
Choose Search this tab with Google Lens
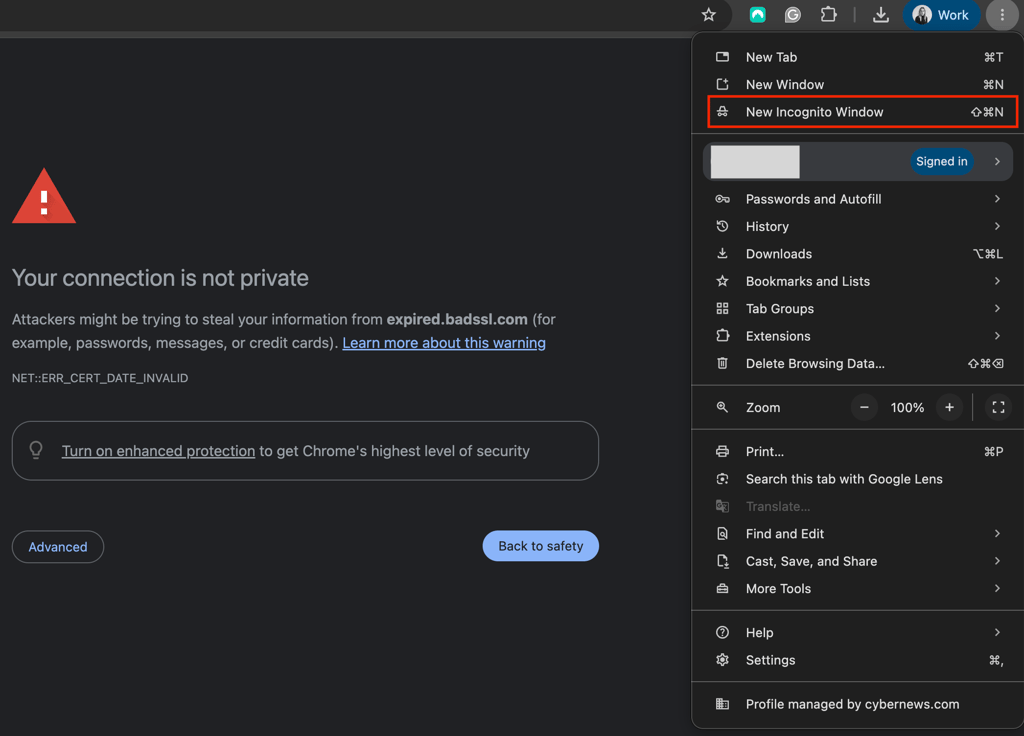pyautogui.click(x=858, y=479)
